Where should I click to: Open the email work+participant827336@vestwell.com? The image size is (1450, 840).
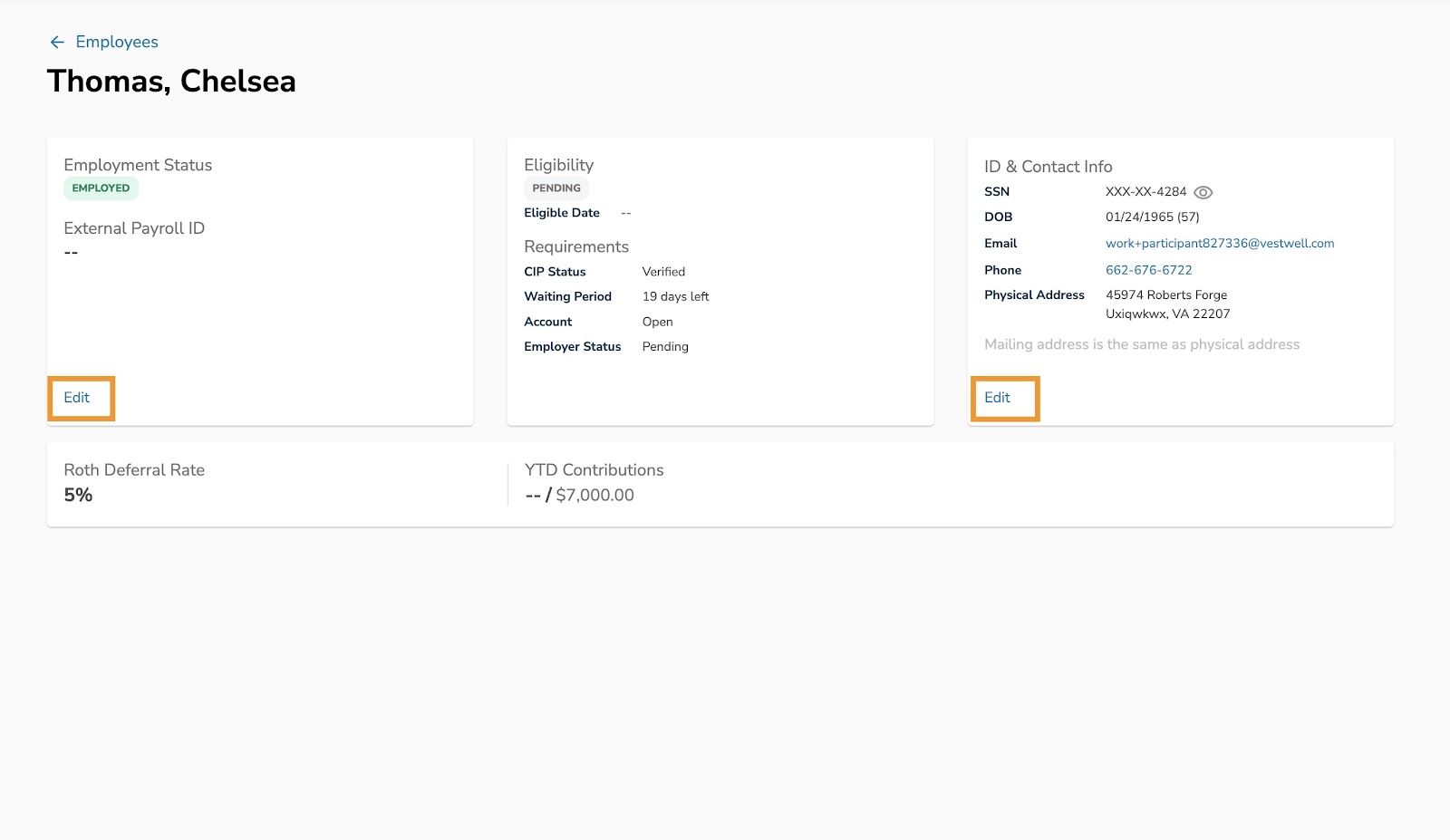click(1219, 243)
